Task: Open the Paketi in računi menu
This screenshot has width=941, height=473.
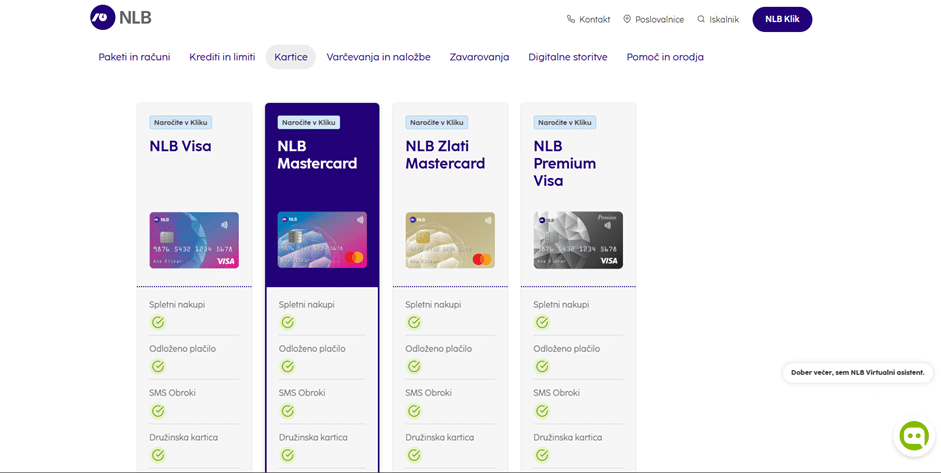Action: 134,57
